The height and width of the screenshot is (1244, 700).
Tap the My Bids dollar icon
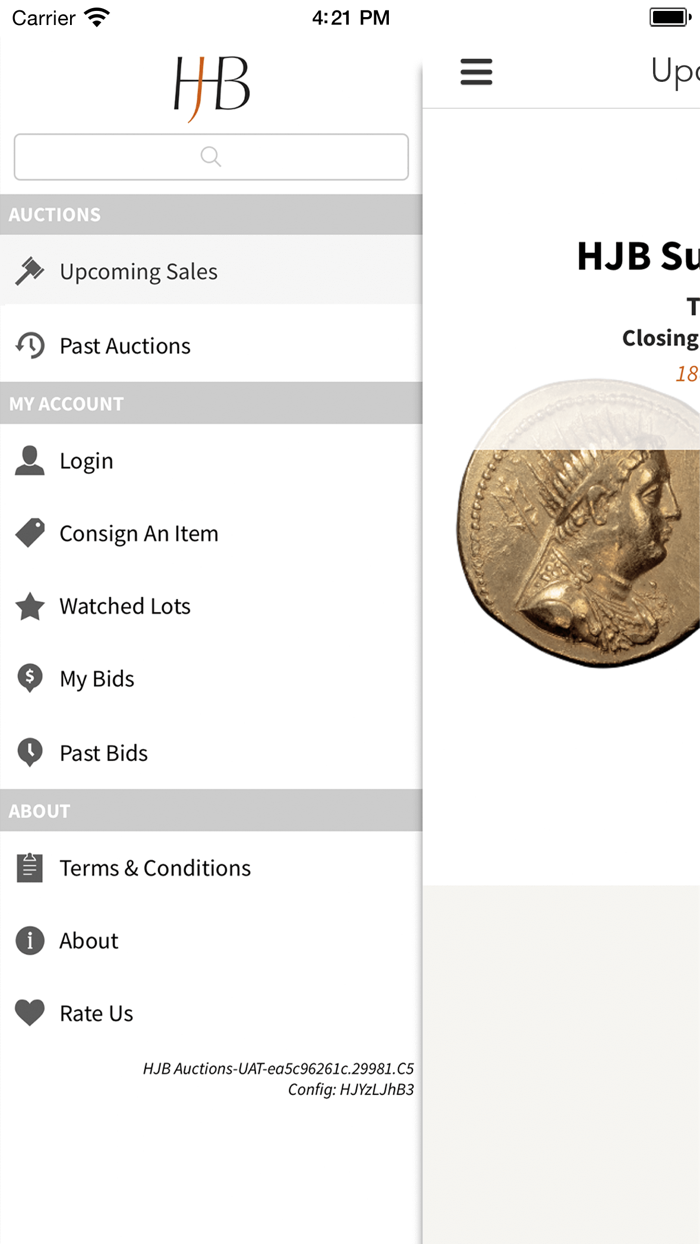[30, 678]
